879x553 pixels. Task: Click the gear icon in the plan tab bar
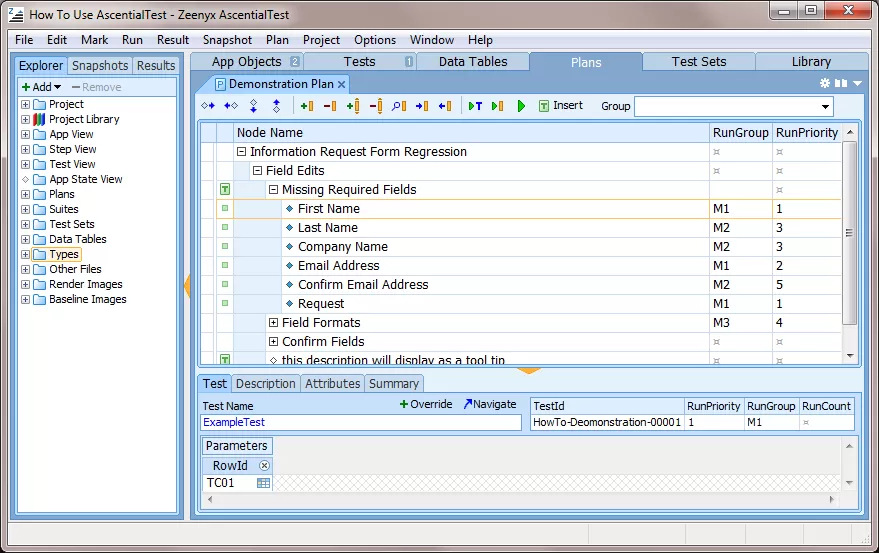[825, 83]
